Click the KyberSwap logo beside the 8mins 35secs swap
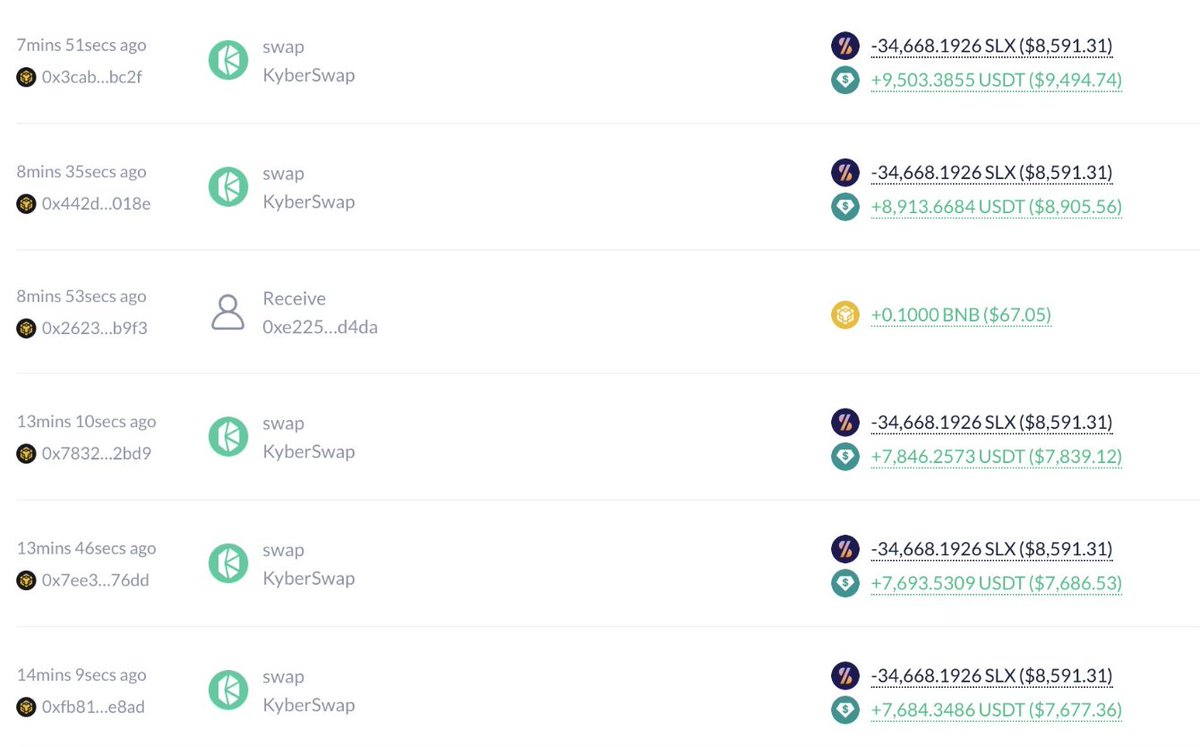Image resolution: width=1200 pixels, height=747 pixels. (228, 187)
